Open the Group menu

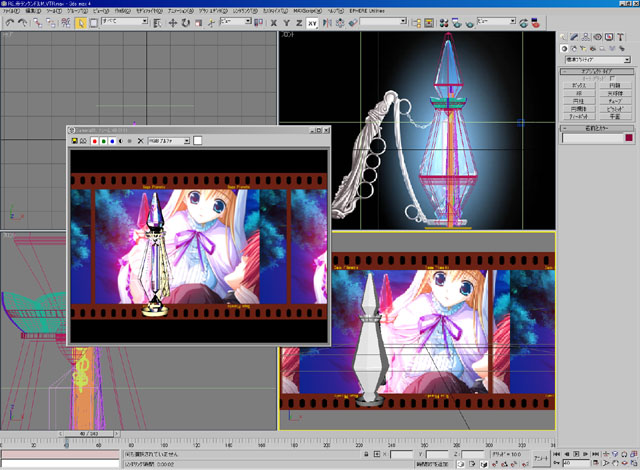tap(77, 11)
